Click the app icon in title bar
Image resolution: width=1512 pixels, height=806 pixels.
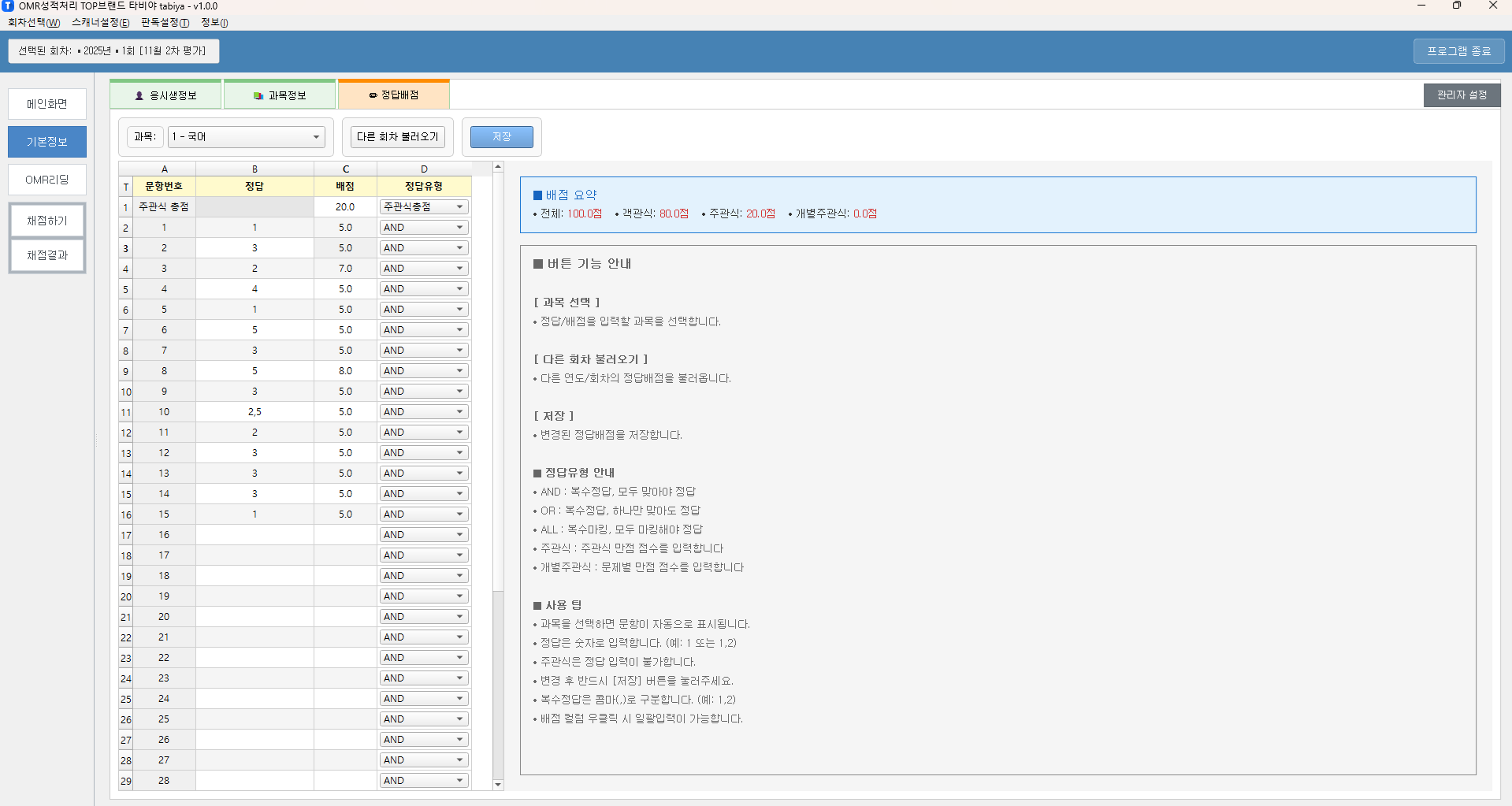[x=9, y=6]
